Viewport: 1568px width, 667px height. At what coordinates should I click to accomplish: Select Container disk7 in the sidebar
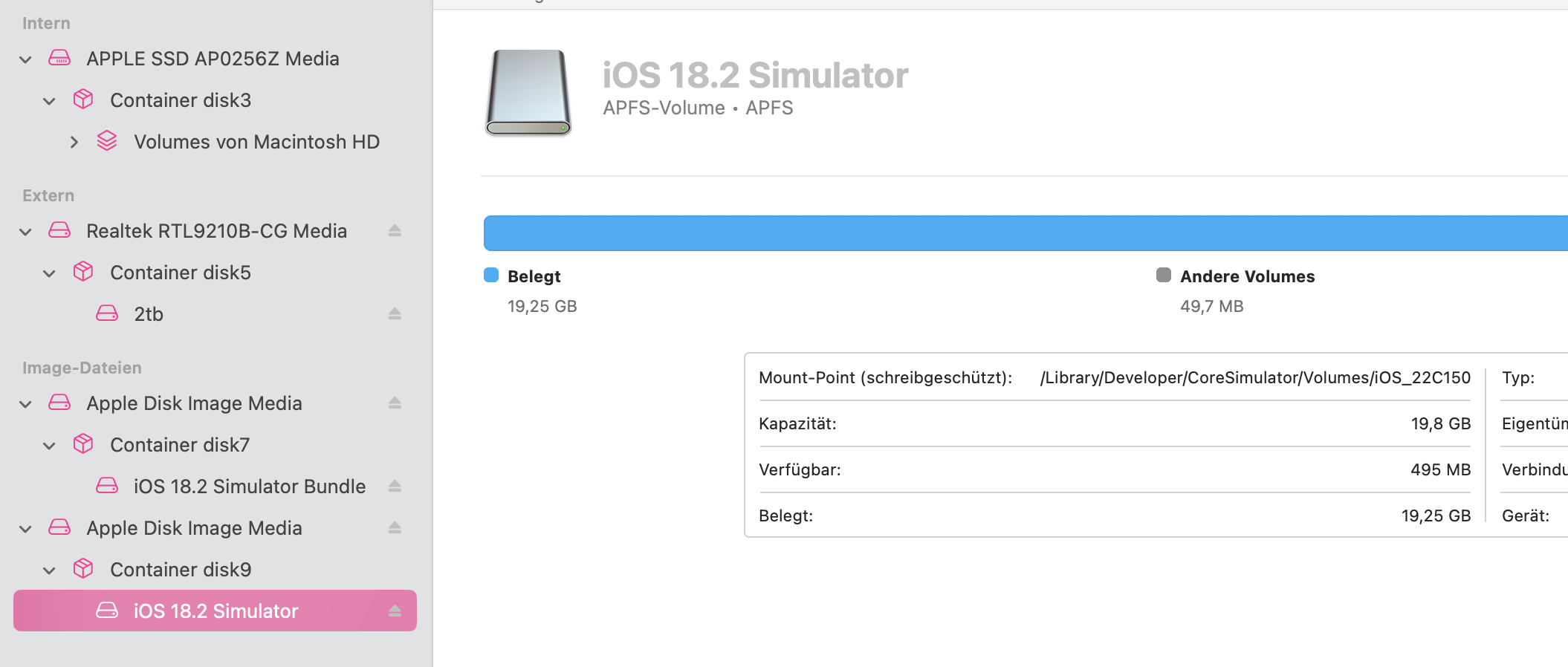(180, 445)
